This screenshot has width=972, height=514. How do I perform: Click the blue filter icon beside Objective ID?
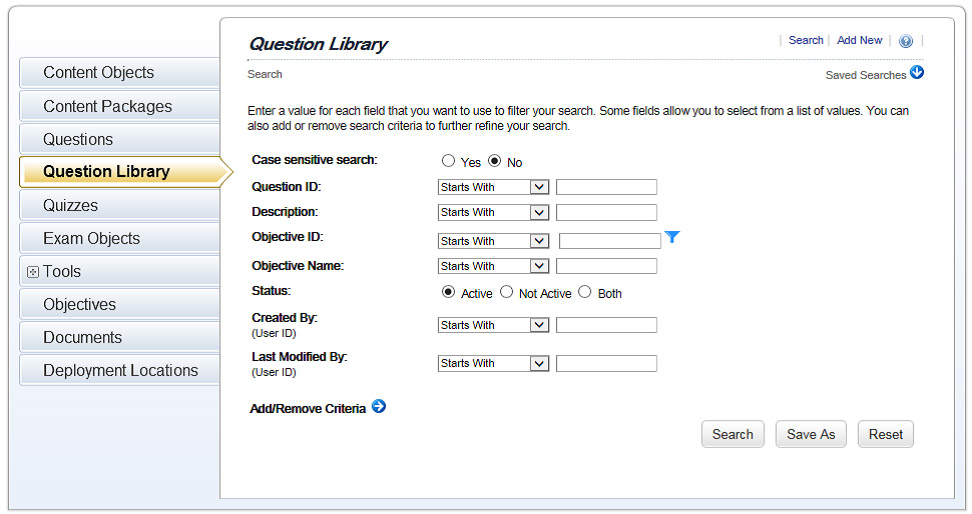(x=672, y=237)
